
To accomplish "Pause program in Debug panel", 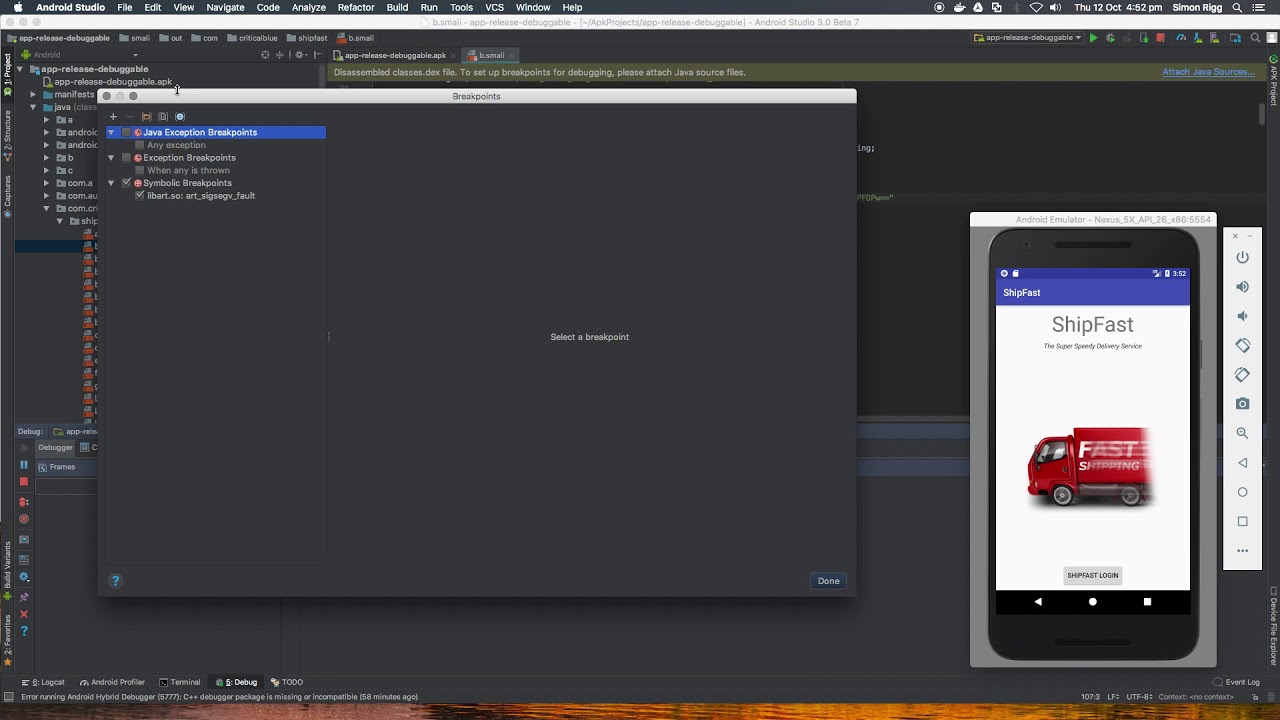I will point(24,465).
